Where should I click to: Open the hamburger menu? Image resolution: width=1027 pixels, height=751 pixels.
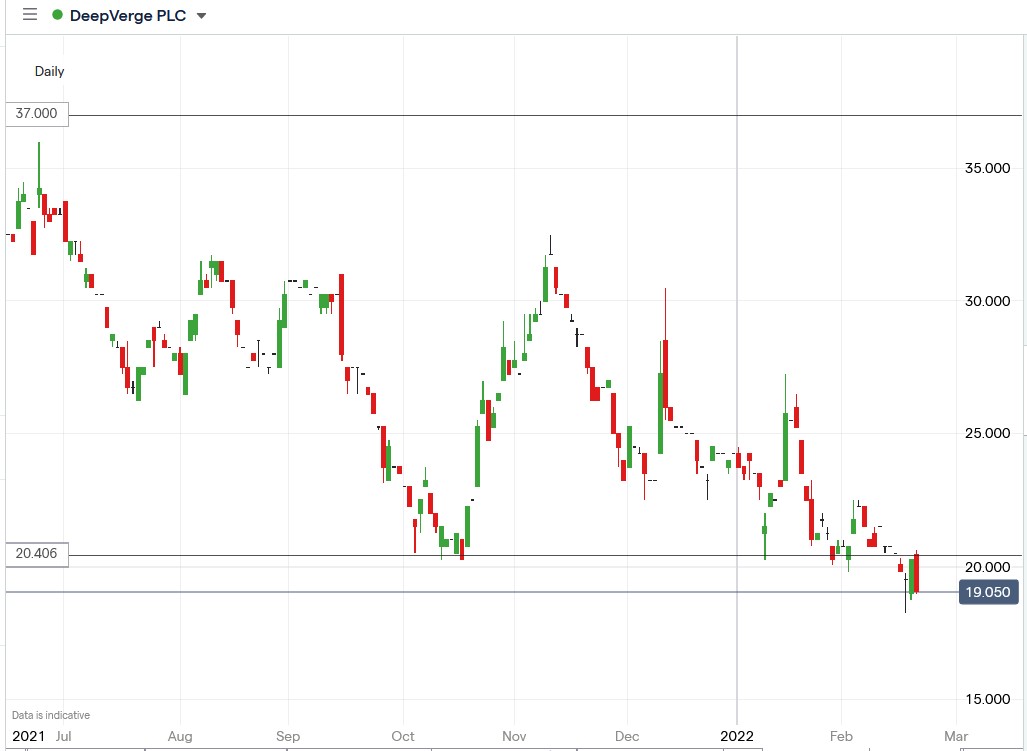click(x=29, y=15)
